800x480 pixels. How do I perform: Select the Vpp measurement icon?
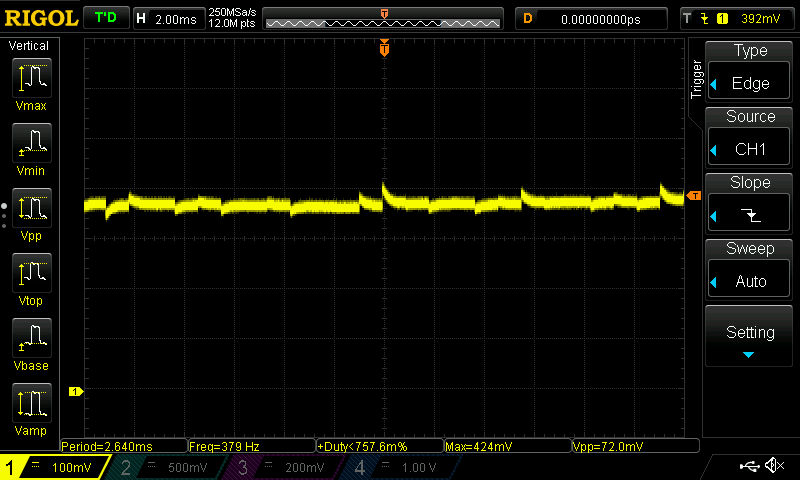[x=31, y=208]
